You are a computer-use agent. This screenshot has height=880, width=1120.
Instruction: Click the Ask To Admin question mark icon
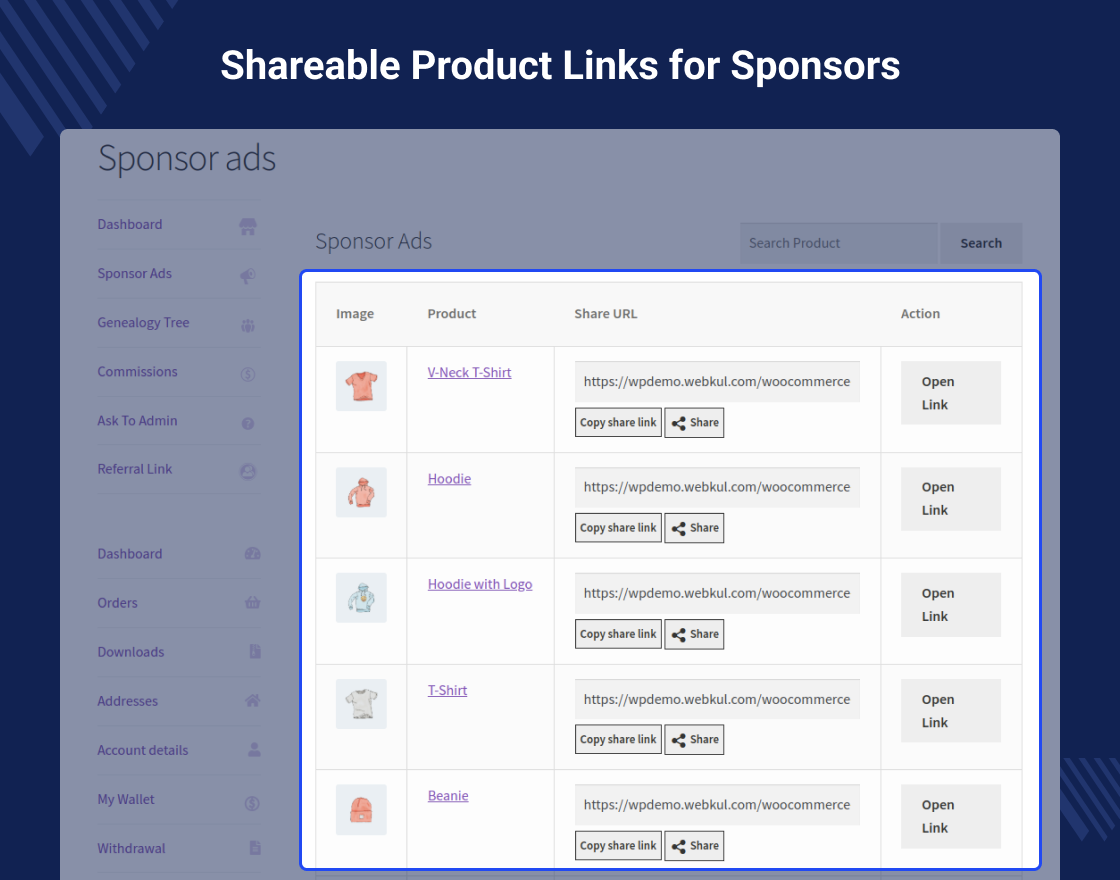pos(248,421)
